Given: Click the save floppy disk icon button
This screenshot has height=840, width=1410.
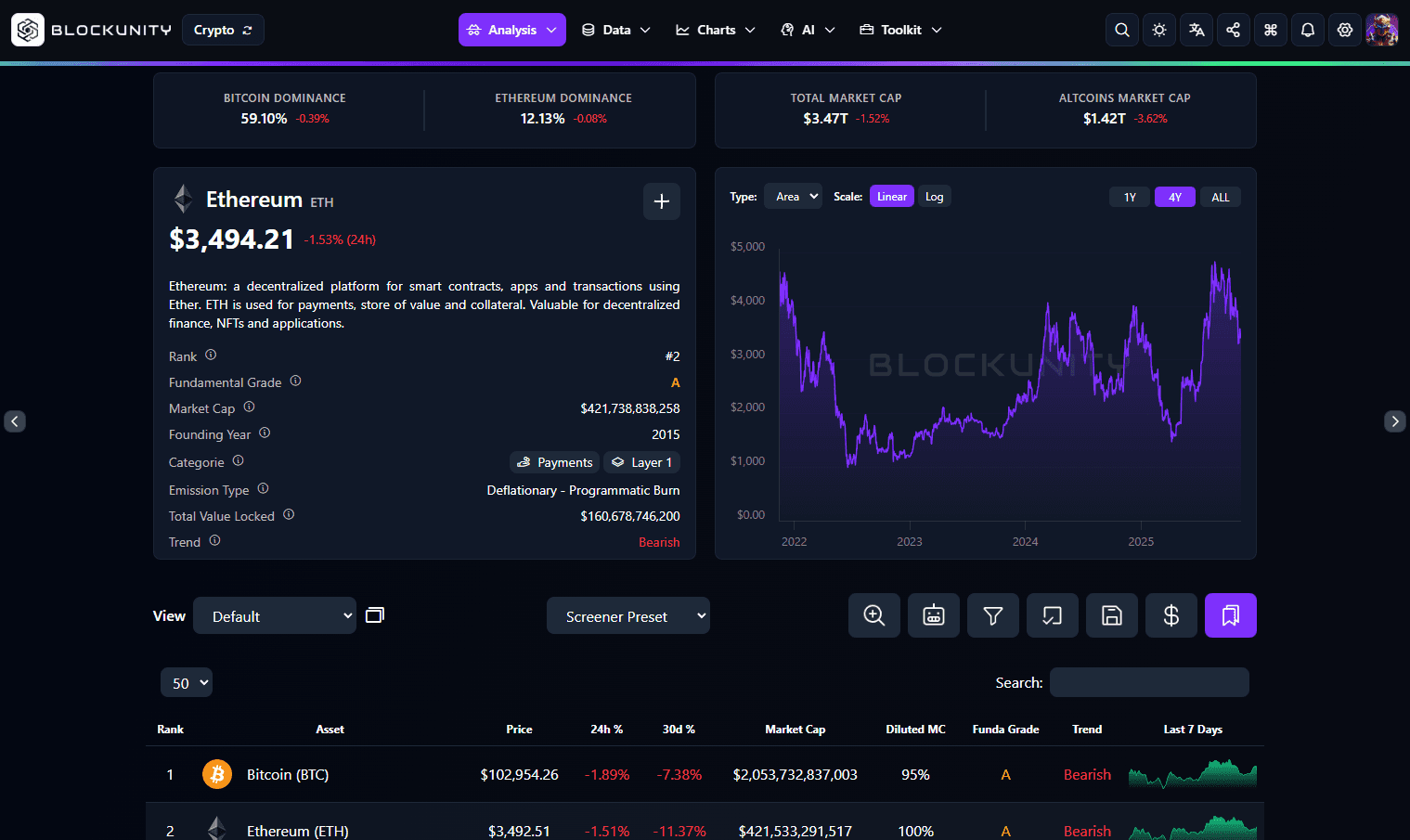Looking at the screenshot, I should [1112, 615].
